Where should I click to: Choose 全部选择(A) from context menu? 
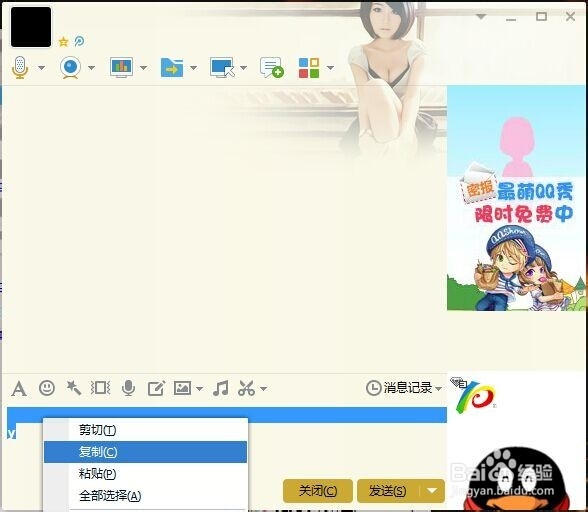click(x=146, y=496)
